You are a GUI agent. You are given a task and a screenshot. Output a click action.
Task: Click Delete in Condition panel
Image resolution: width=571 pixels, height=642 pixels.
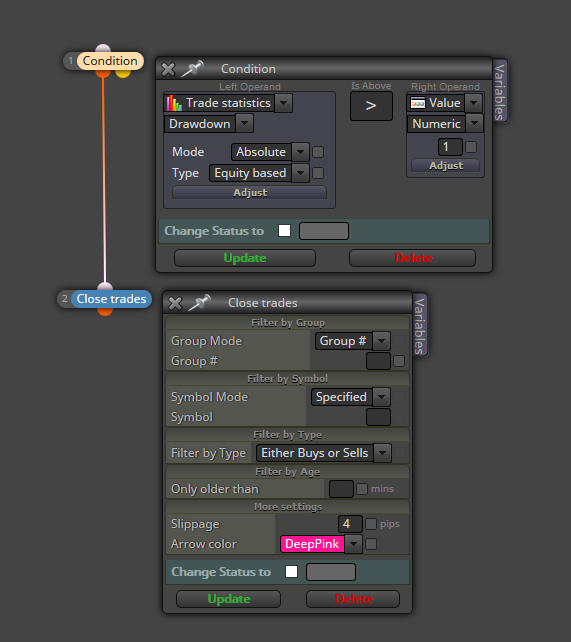click(x=413, y=258)
